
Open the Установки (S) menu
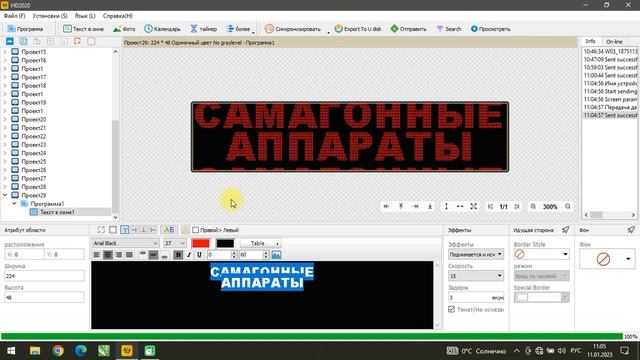point(50,16)
